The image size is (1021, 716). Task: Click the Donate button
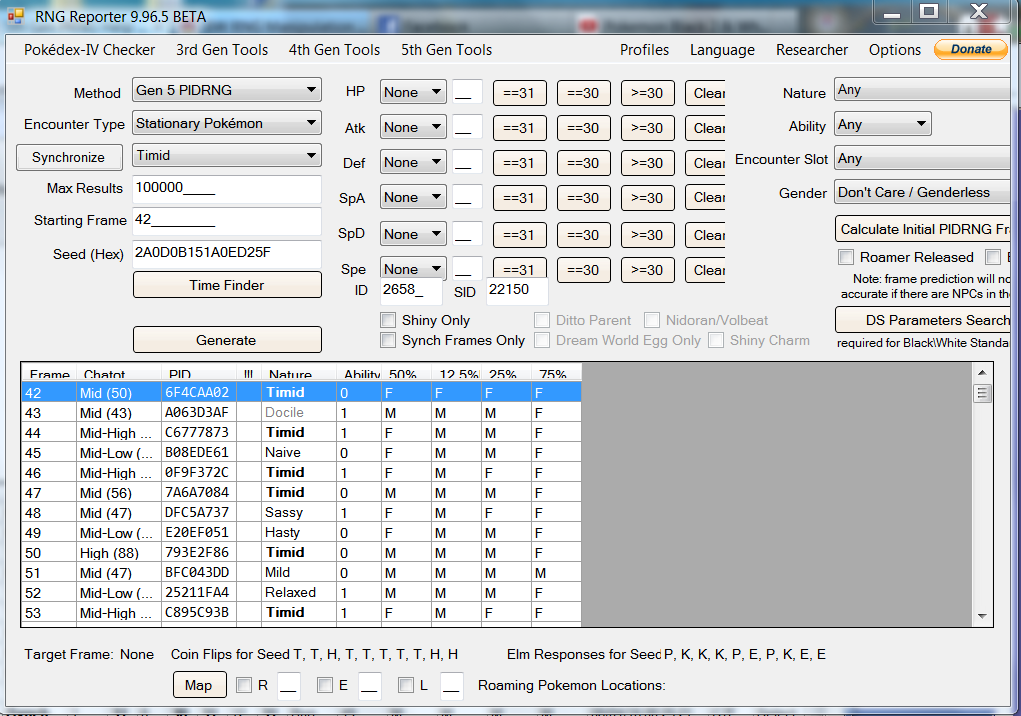tap(970, 49)
